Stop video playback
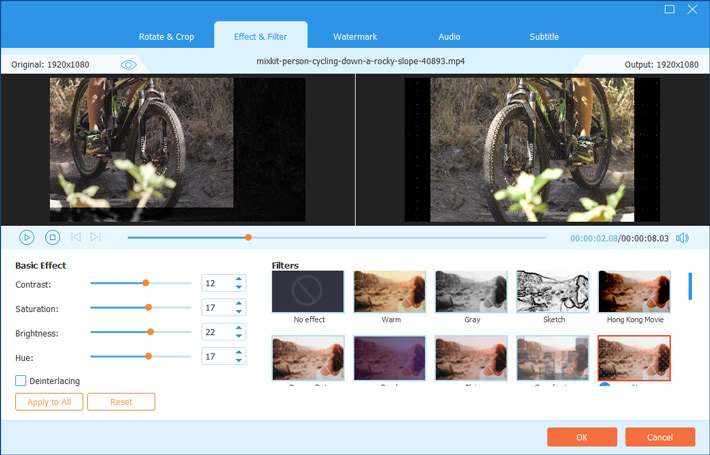 click(x=53, y=237)
